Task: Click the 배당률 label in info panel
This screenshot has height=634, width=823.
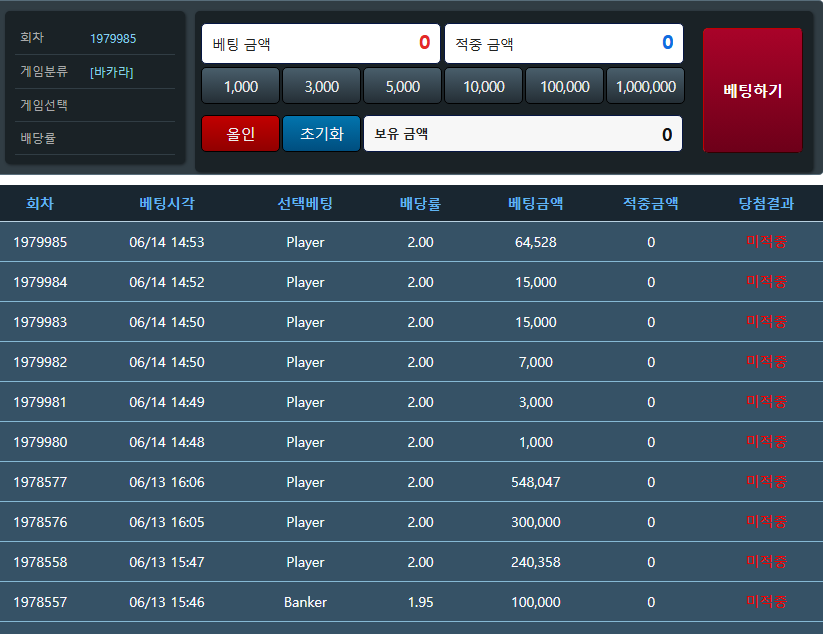Action: point(38,138)
